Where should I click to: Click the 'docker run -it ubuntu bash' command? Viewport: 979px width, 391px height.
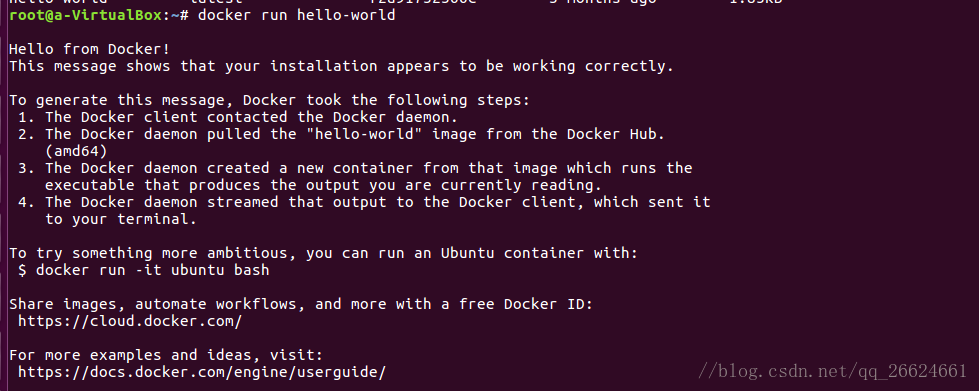click(x=152, y=270)
